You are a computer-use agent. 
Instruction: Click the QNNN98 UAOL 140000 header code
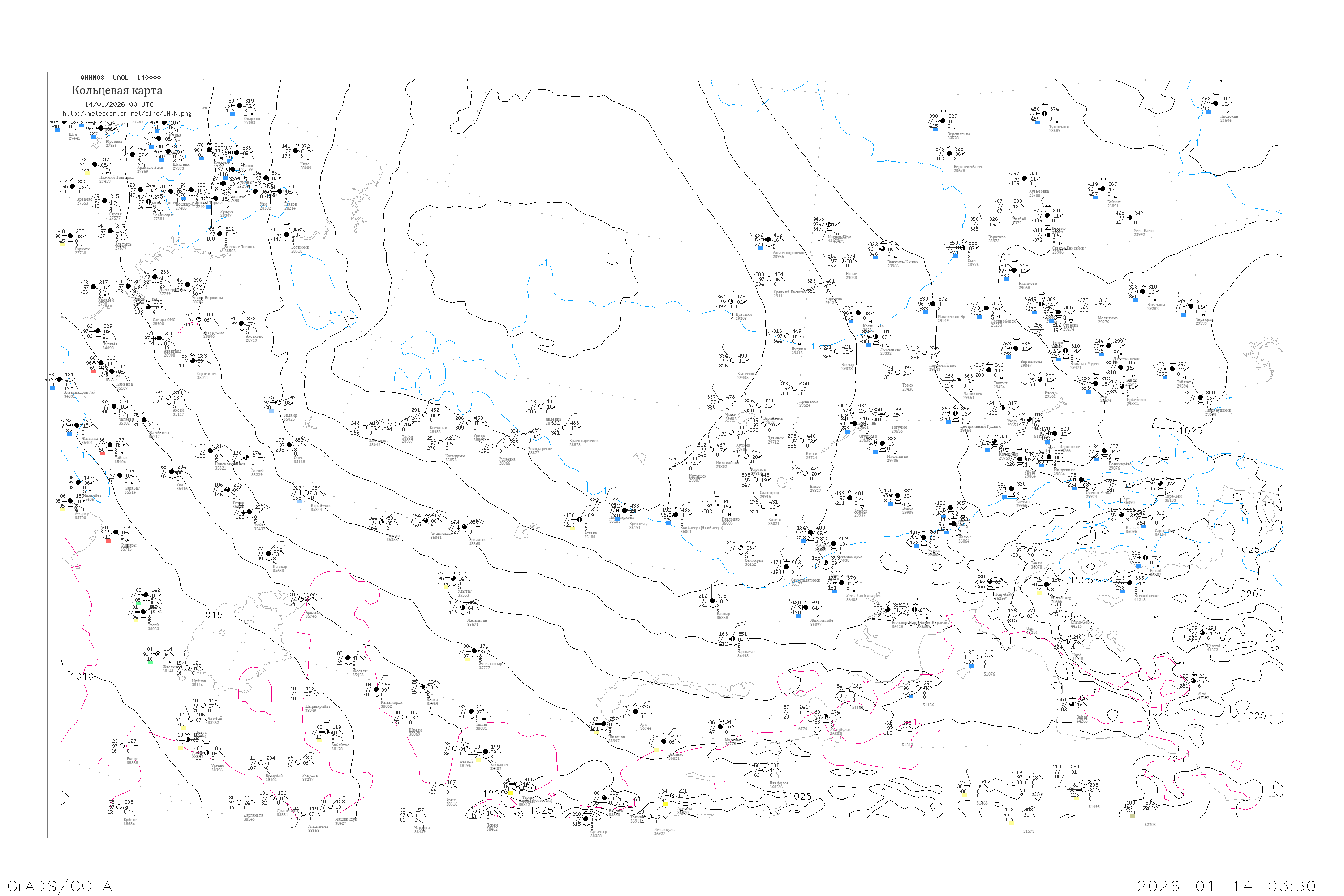(x=120, y=78)
